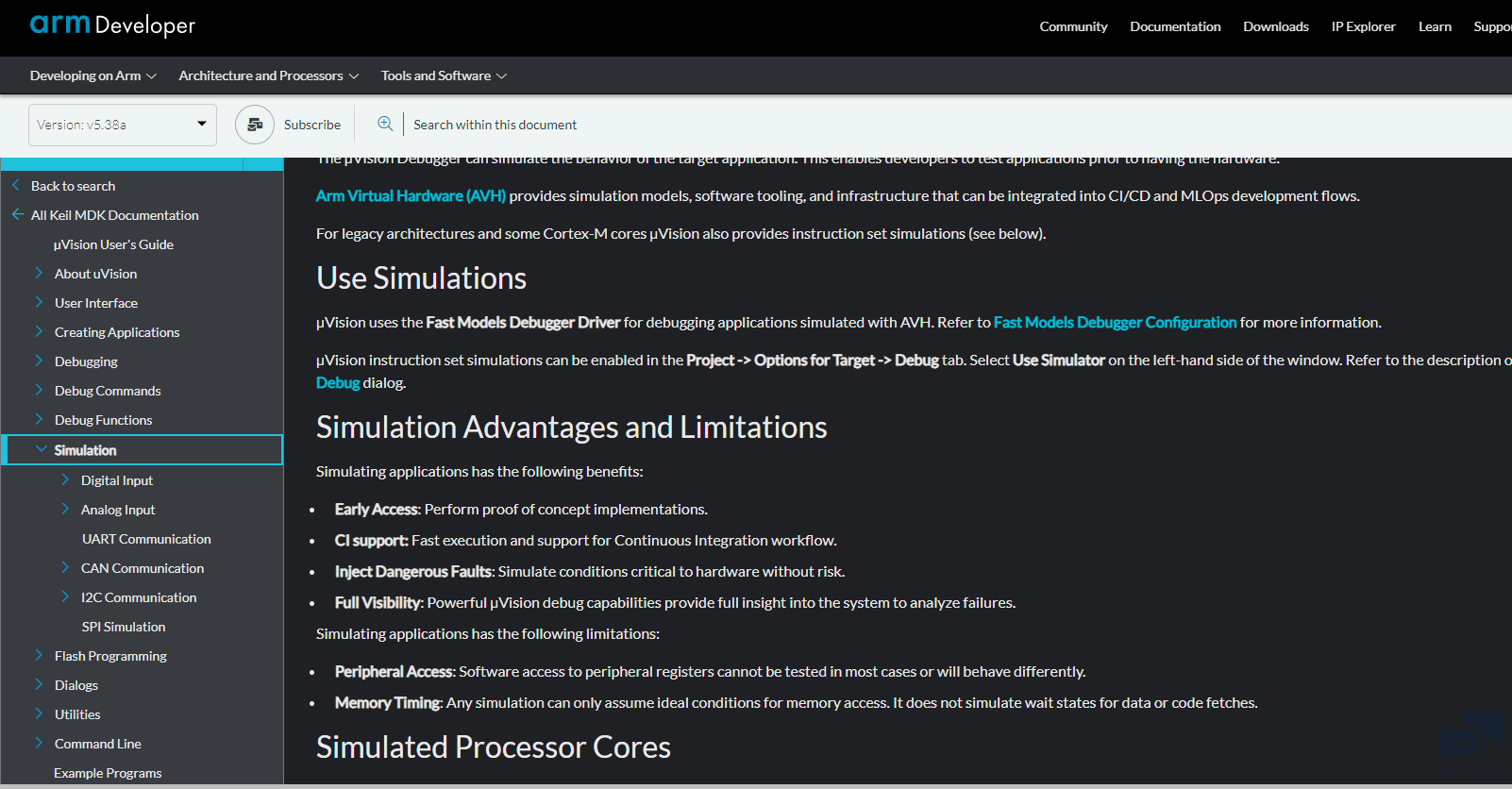
Task: Select Flash Programming item label
Action: [x=110, y=656]
